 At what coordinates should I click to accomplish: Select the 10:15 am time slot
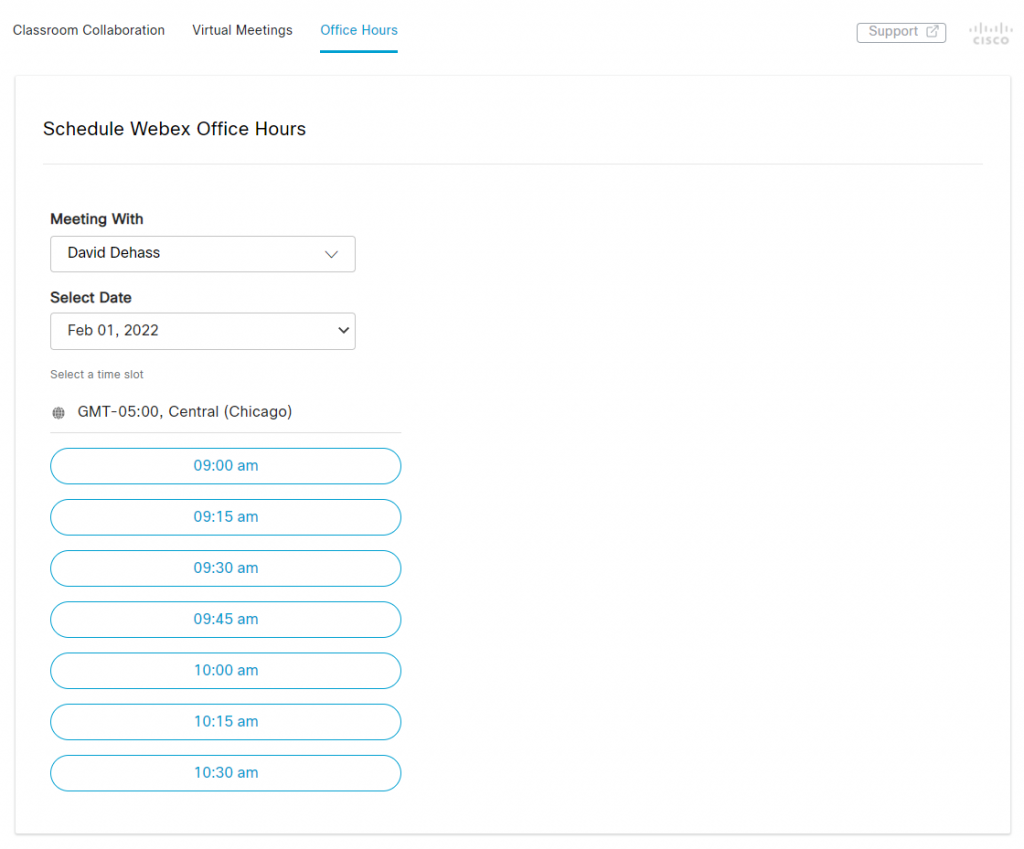click(225, 722)
